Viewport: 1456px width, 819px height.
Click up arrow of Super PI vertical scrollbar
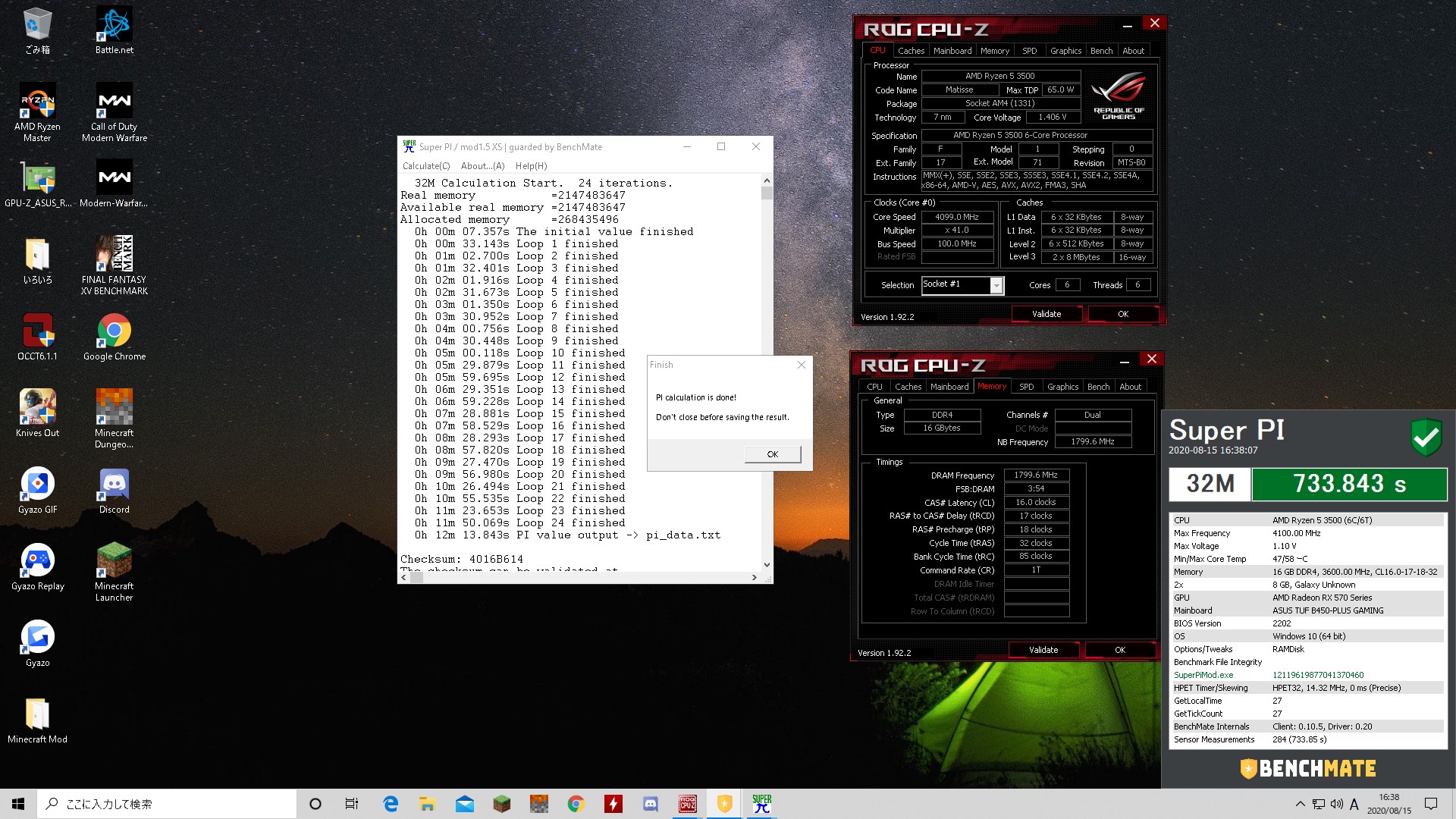[767, 180]
